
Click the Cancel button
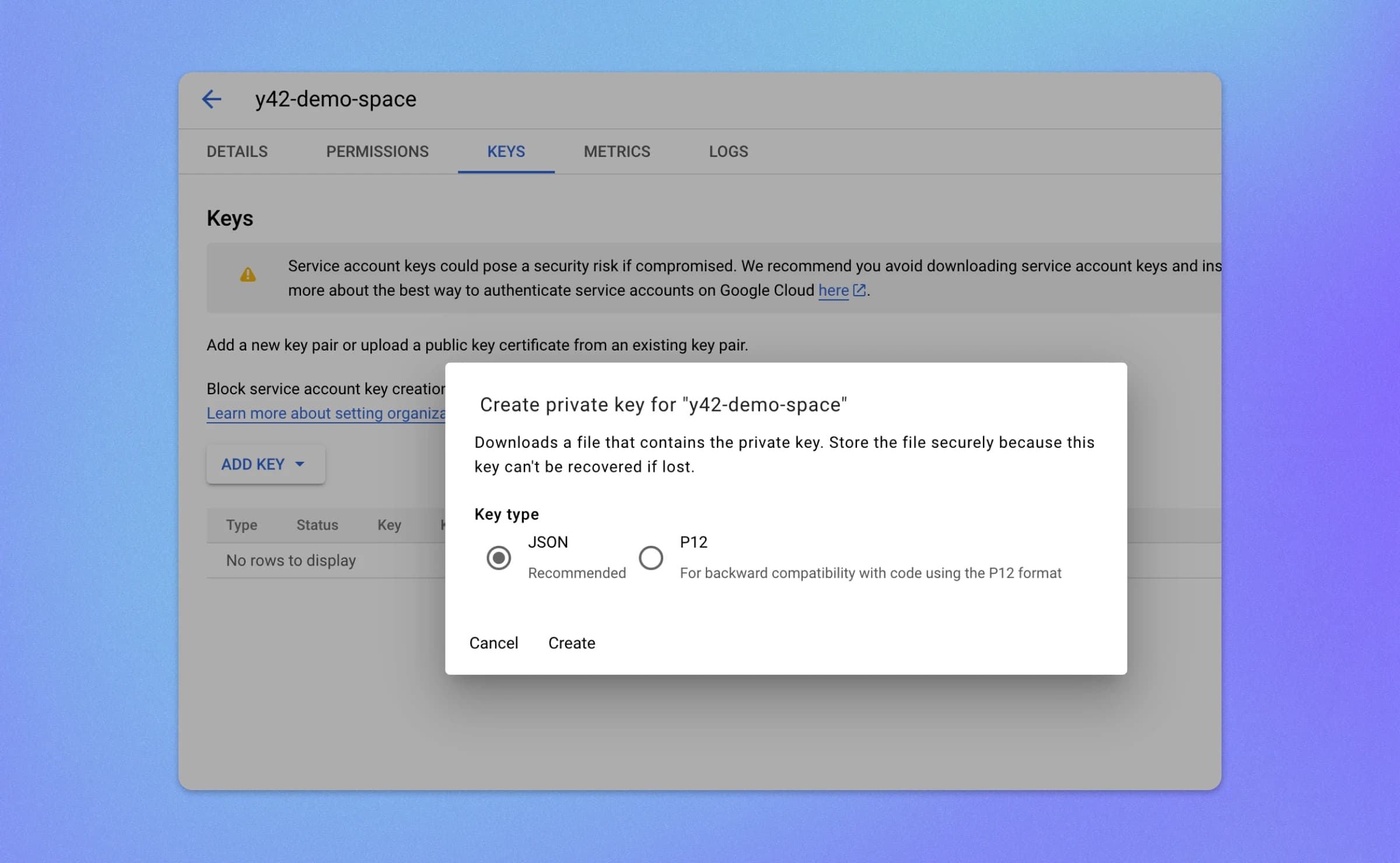493,643
